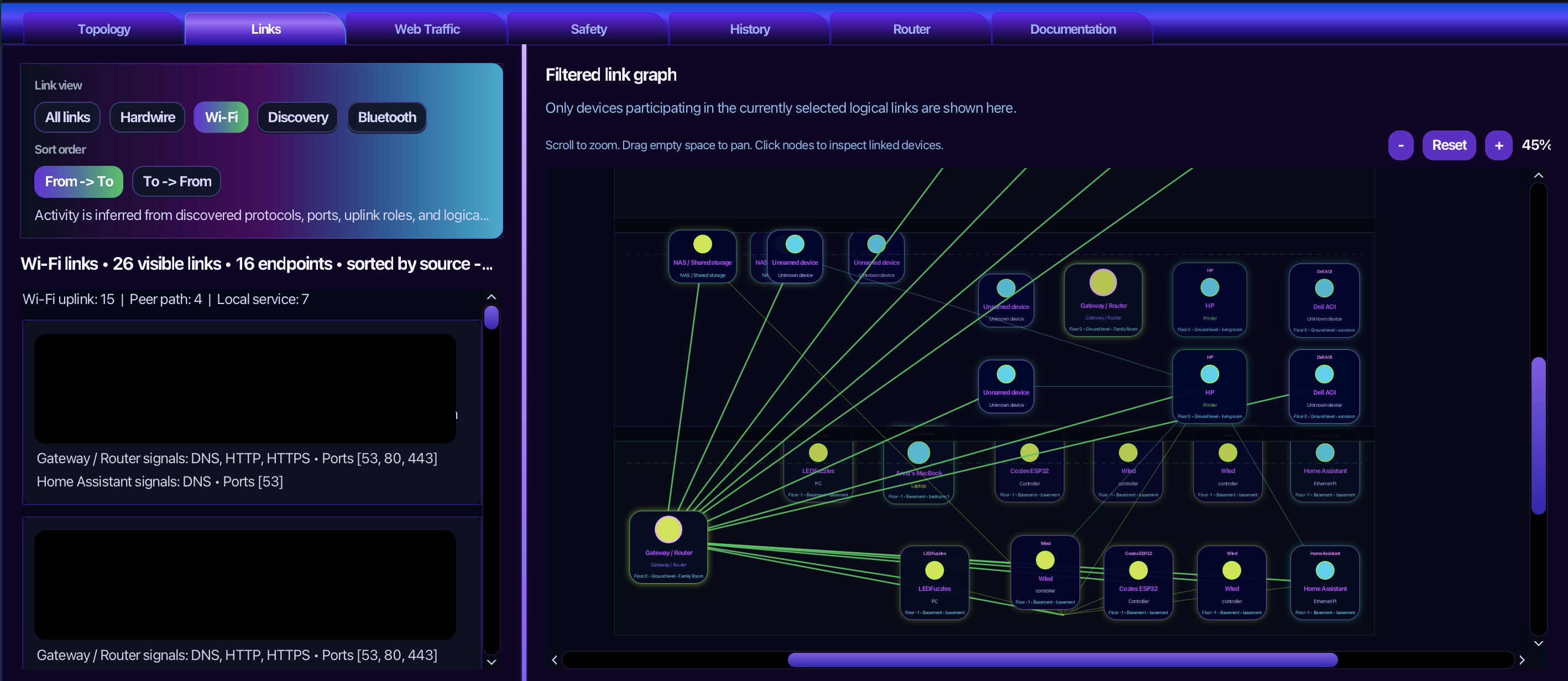1568x681 pixels.
Task: Open the Safety tab
Action: tap(588, 29)
